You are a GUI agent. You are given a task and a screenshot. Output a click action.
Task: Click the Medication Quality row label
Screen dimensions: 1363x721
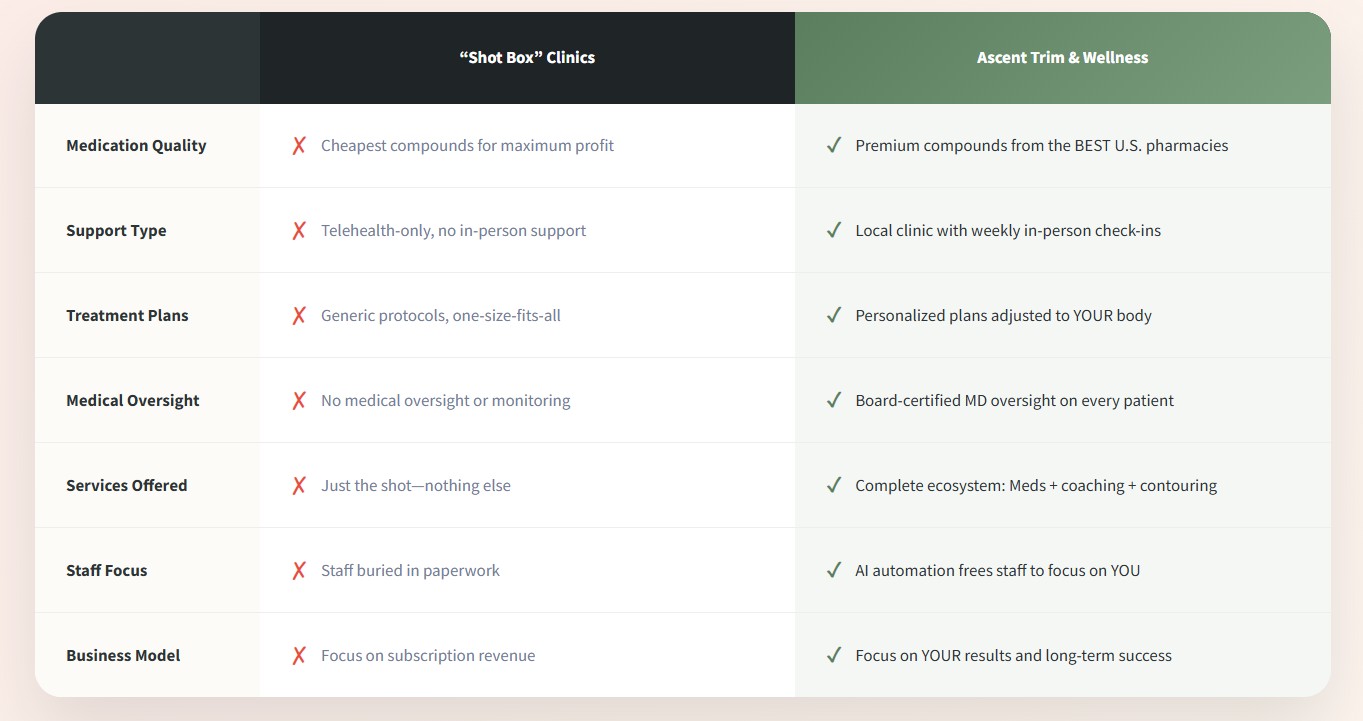136,146
